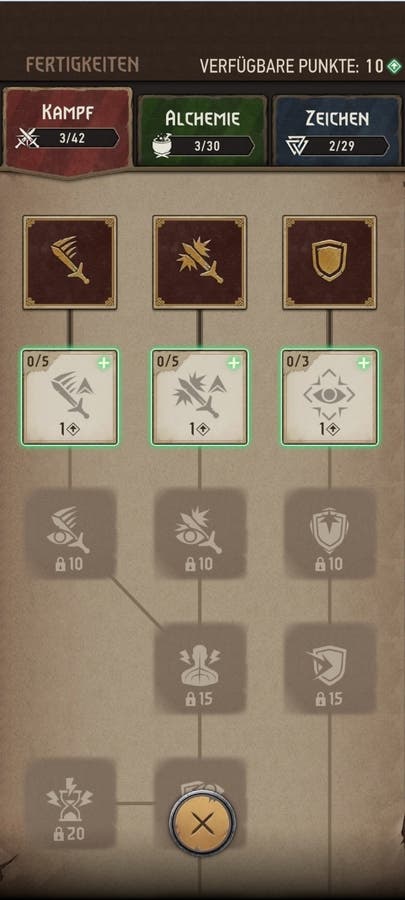Tap the green plus on eye skill
Screen dimensions: 405x900
pyautogui.click(x=363, y=363)
